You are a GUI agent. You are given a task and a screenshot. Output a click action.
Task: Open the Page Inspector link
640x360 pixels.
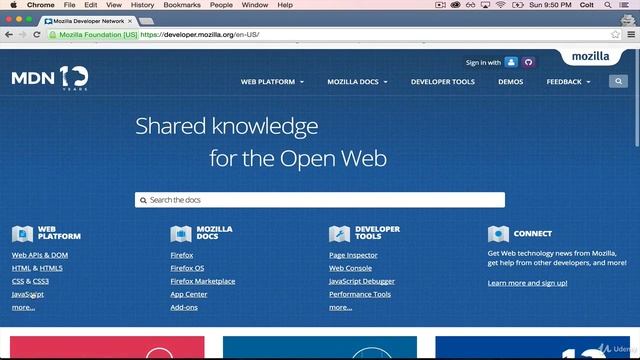point(353,255)
